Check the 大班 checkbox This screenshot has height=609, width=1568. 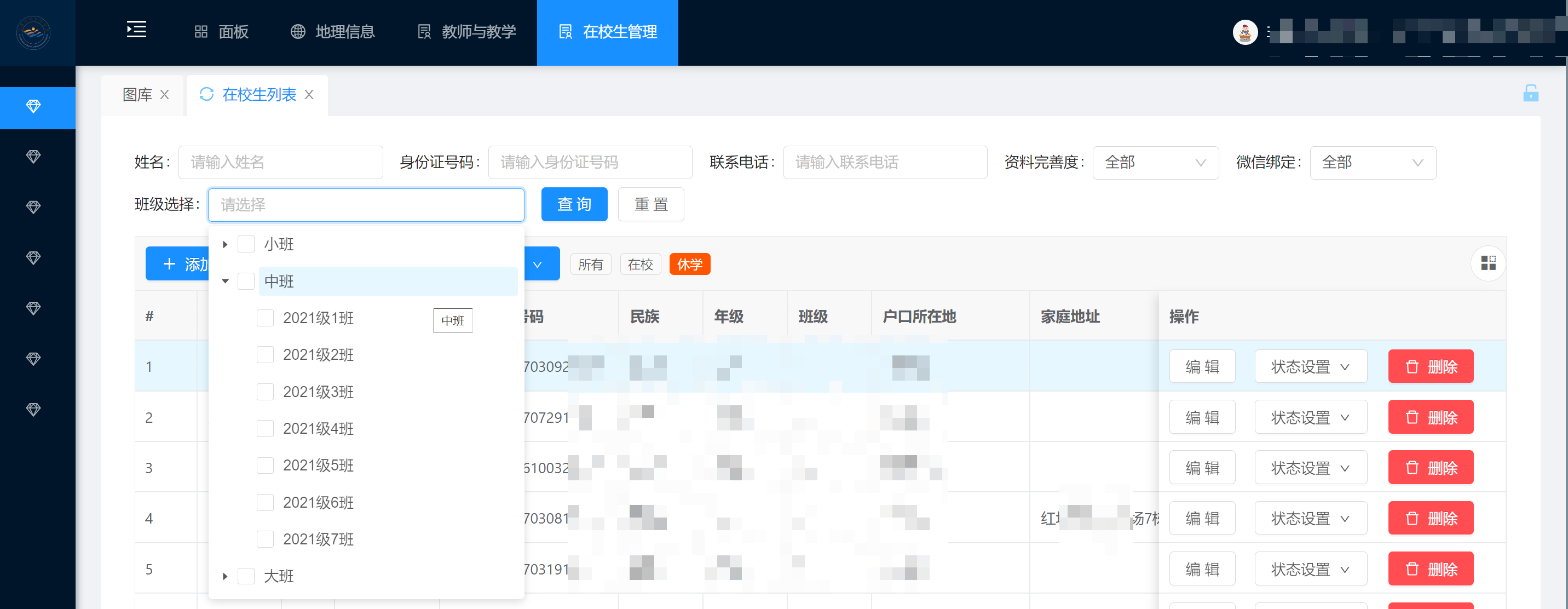point(246,576)
